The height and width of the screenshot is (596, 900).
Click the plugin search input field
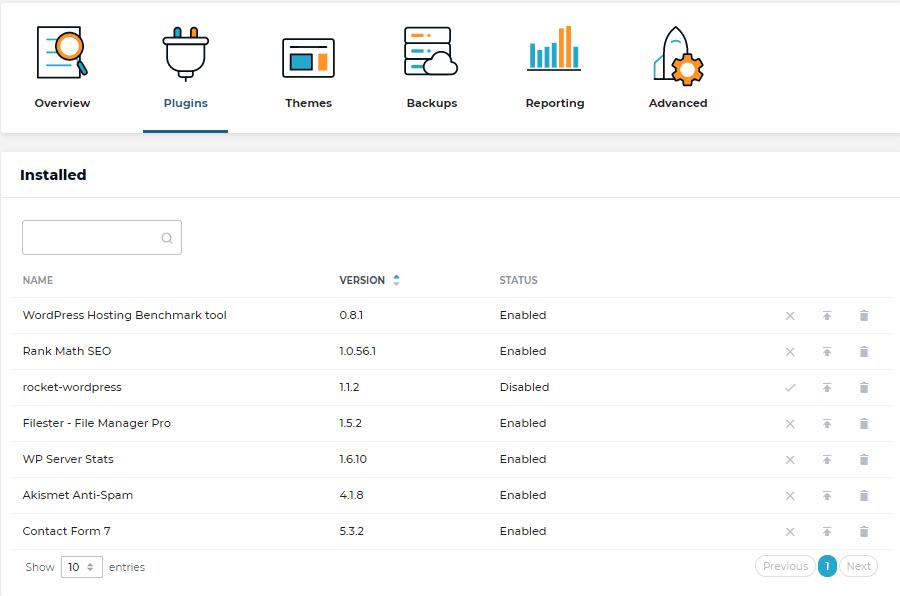[102, 238]
